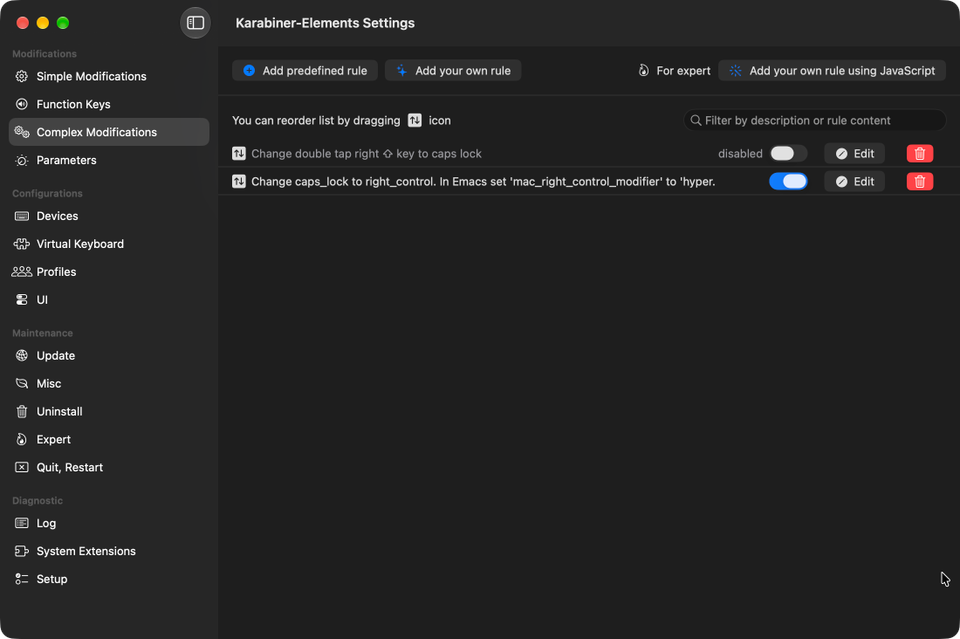Click the System Extensions icon
This screenshot has width=960, height=639.
tap(21, 551)
